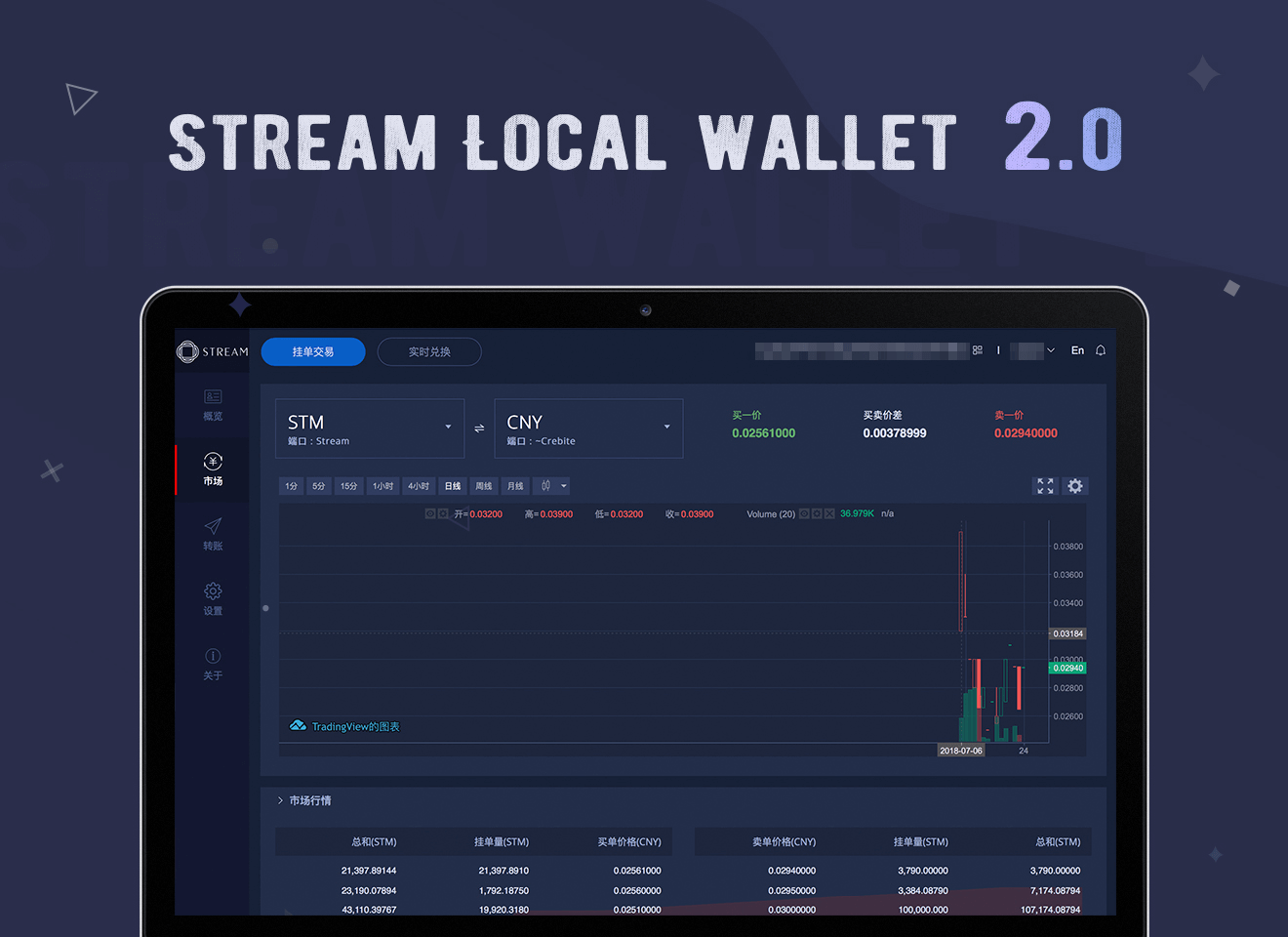1288x937 pixels.
Task: Toggle visibility of main price series
Action: [x=429, y=513]
